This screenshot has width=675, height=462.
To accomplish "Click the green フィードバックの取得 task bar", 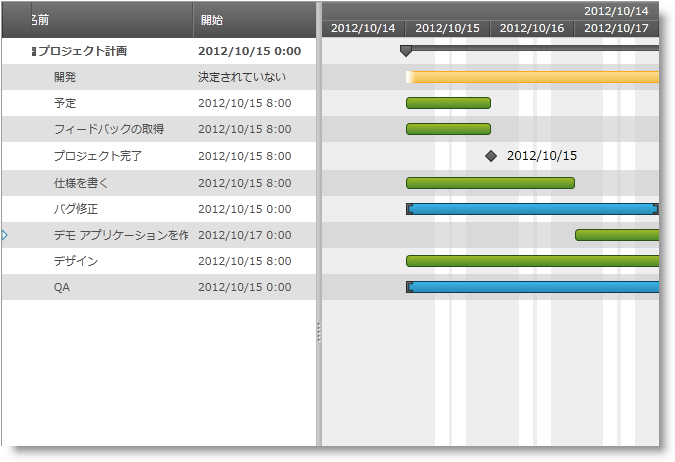I will [448, 129].
